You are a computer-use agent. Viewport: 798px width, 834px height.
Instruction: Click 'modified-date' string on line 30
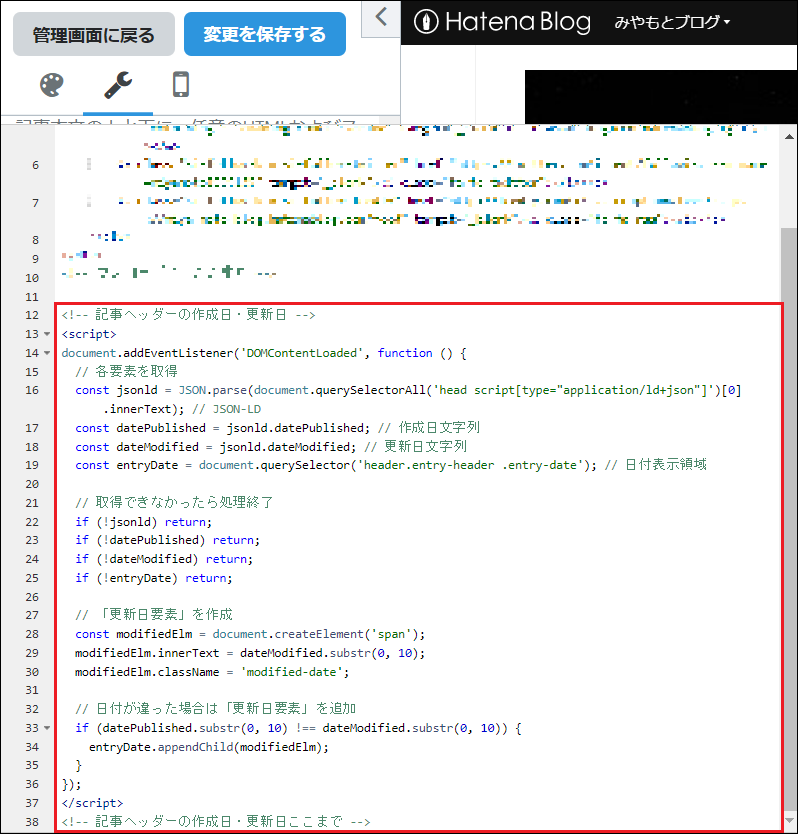292,672
